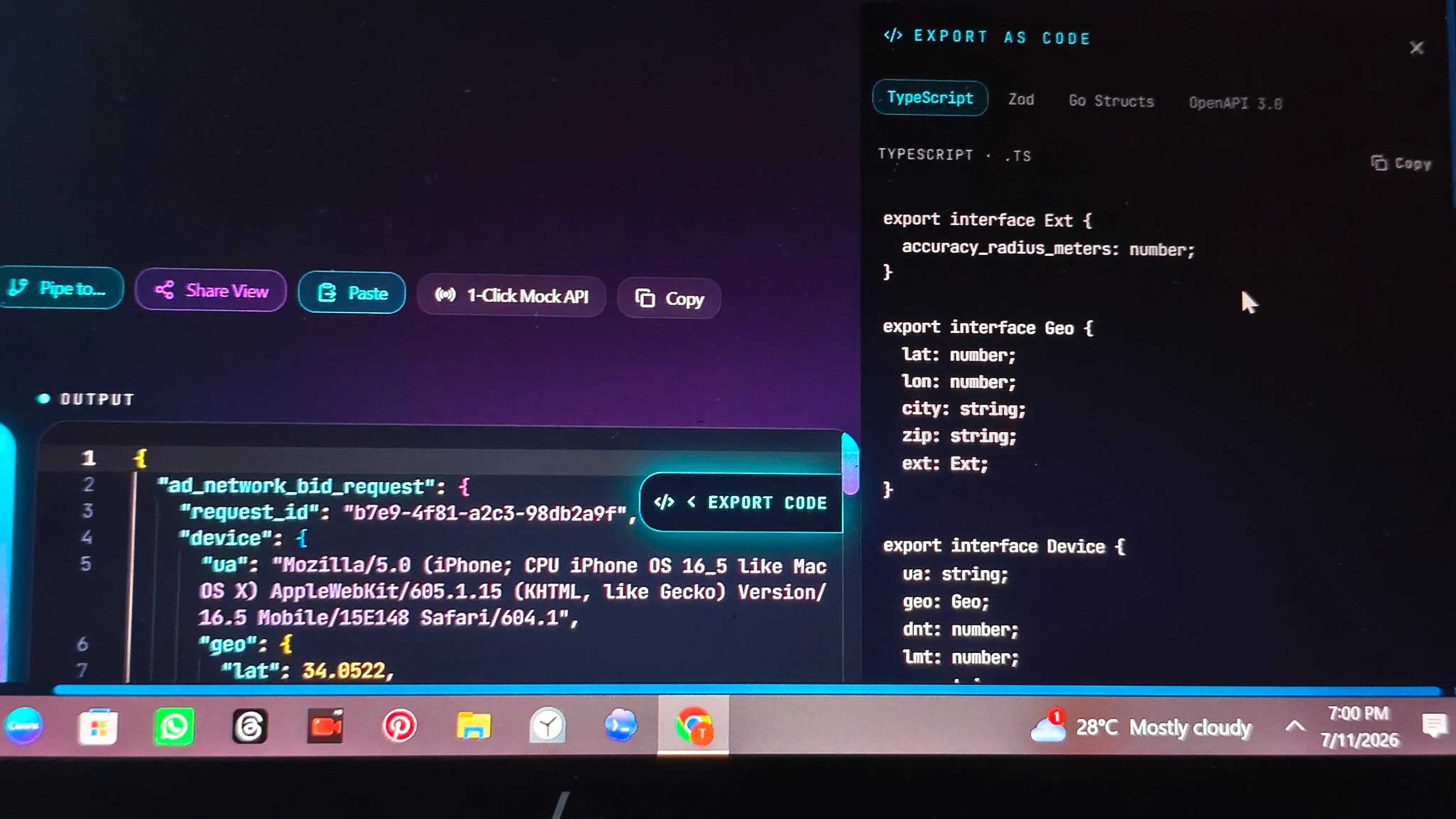Select the TypeScript tab

coord(930,98)
